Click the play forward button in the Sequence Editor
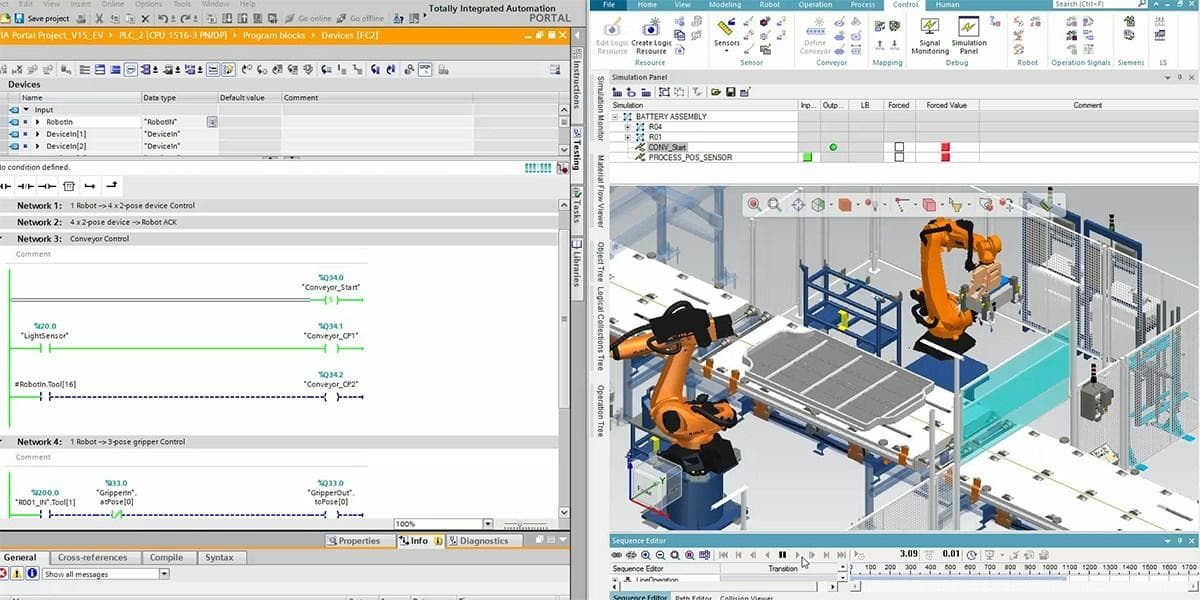 coord(797,555)
